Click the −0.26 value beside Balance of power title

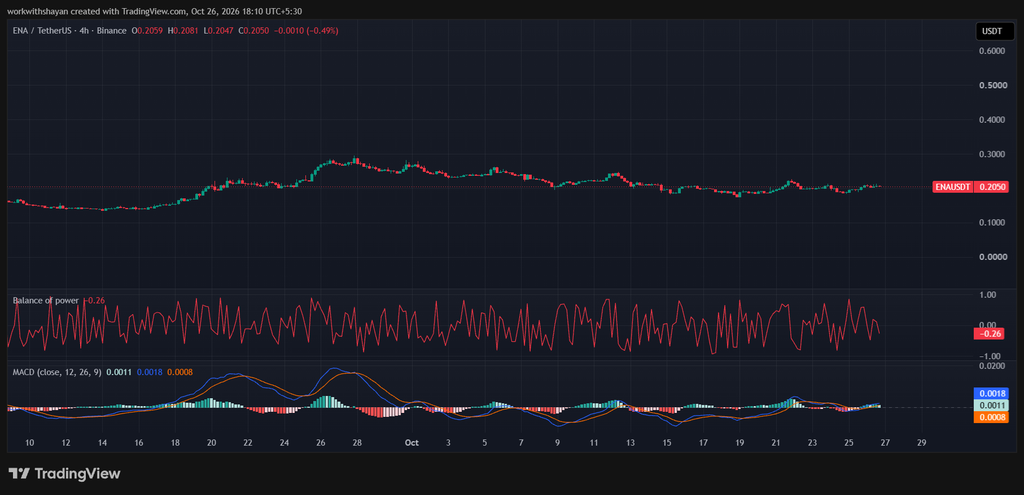[x=95, y=300]
